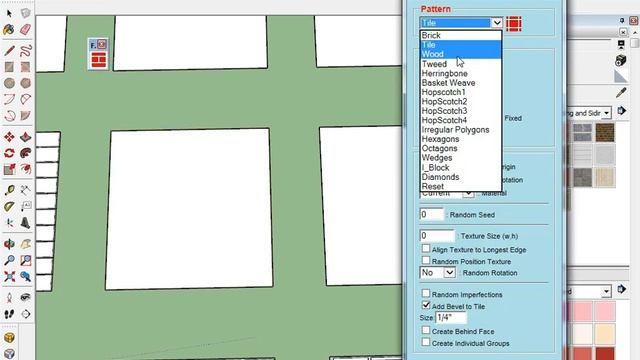
Task: Pick Hexagons from the list
Action: pyautogui.click(x=460, y=139)
